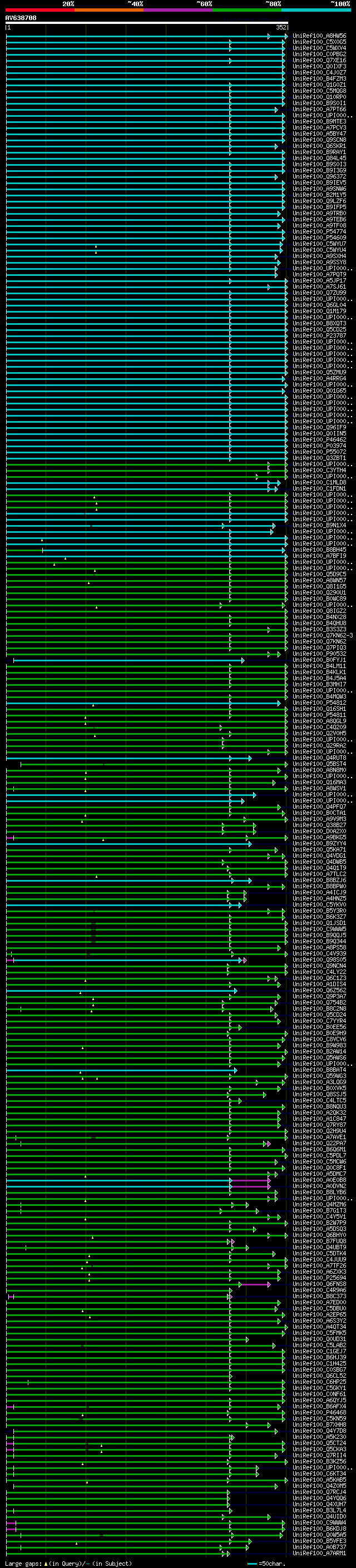
Task: Select the UniRef100_D0A2X0 label
Action: [x=319, y=831]
